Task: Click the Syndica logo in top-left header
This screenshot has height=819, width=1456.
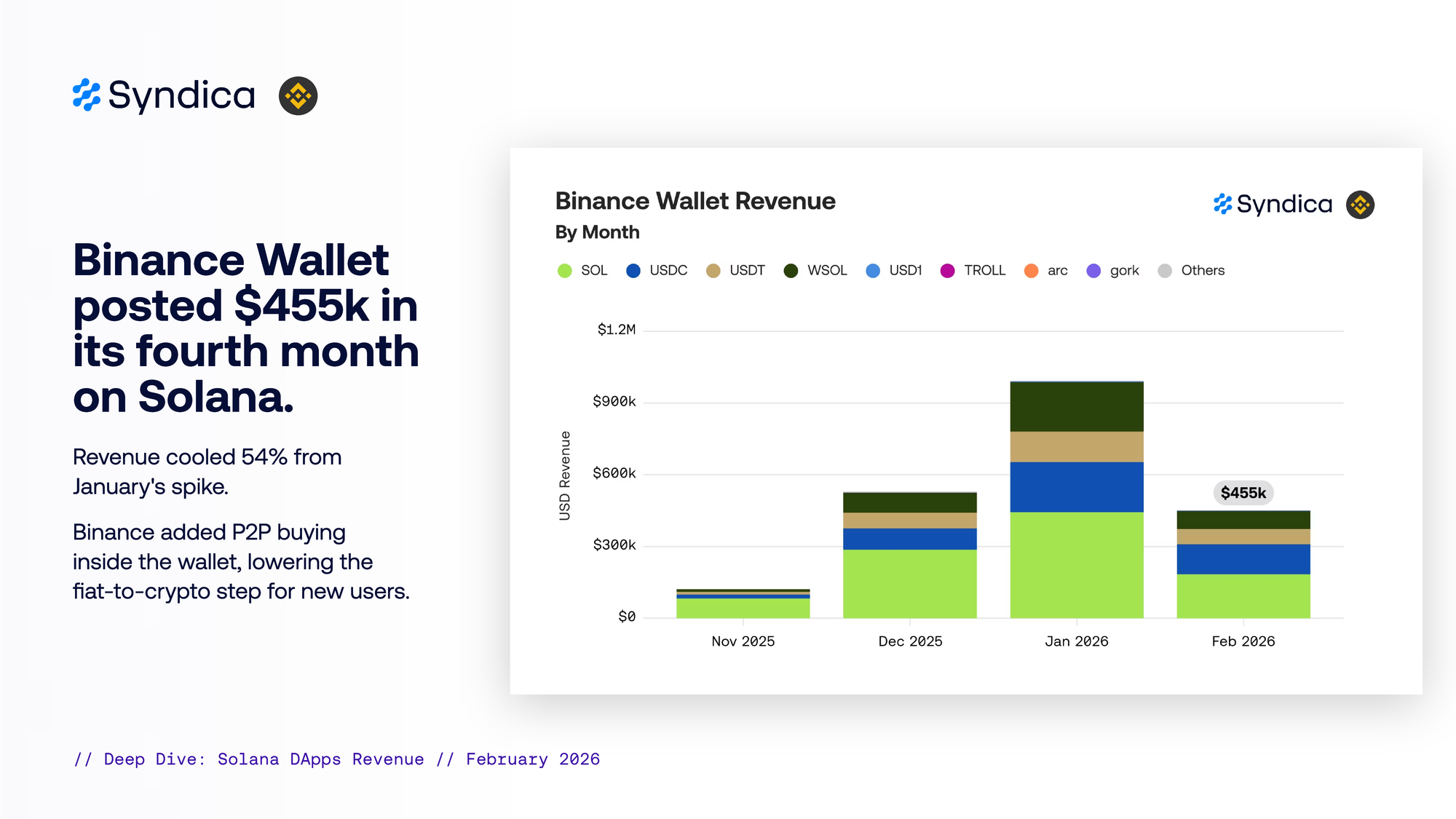Action: point(165,95)
